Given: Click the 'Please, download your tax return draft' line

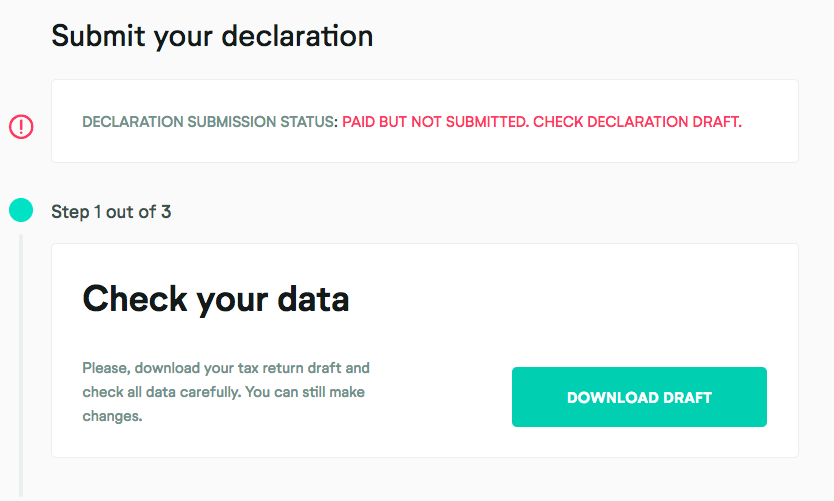Looking at the screenshot, I should pyautogui.click(x=226, y=368).
